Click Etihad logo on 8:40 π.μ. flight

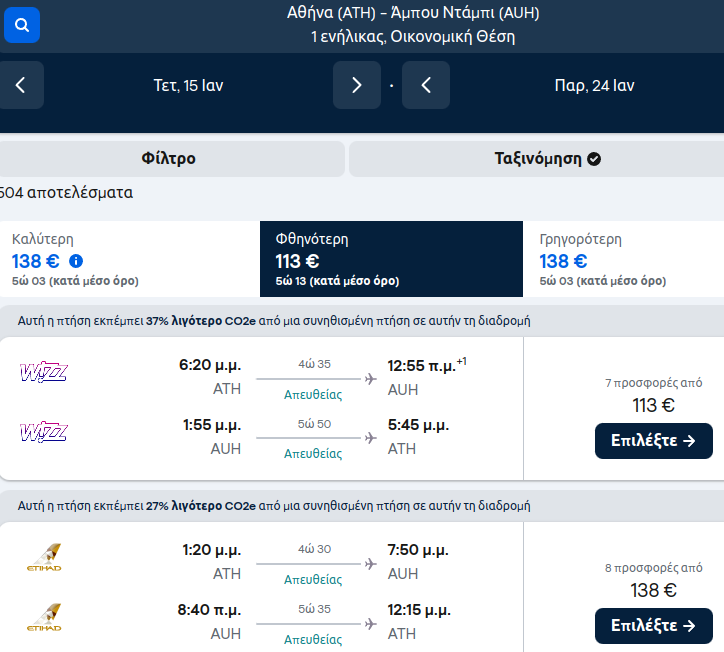44,617
